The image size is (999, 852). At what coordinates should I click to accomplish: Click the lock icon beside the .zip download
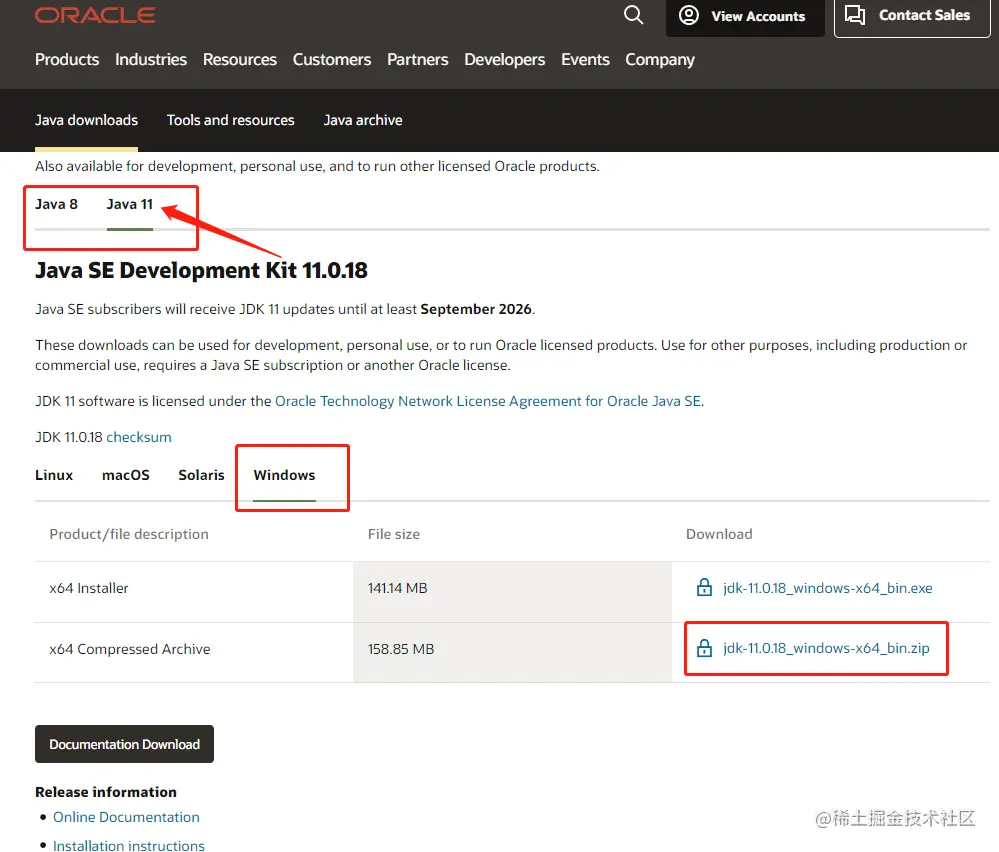point(704,648)
